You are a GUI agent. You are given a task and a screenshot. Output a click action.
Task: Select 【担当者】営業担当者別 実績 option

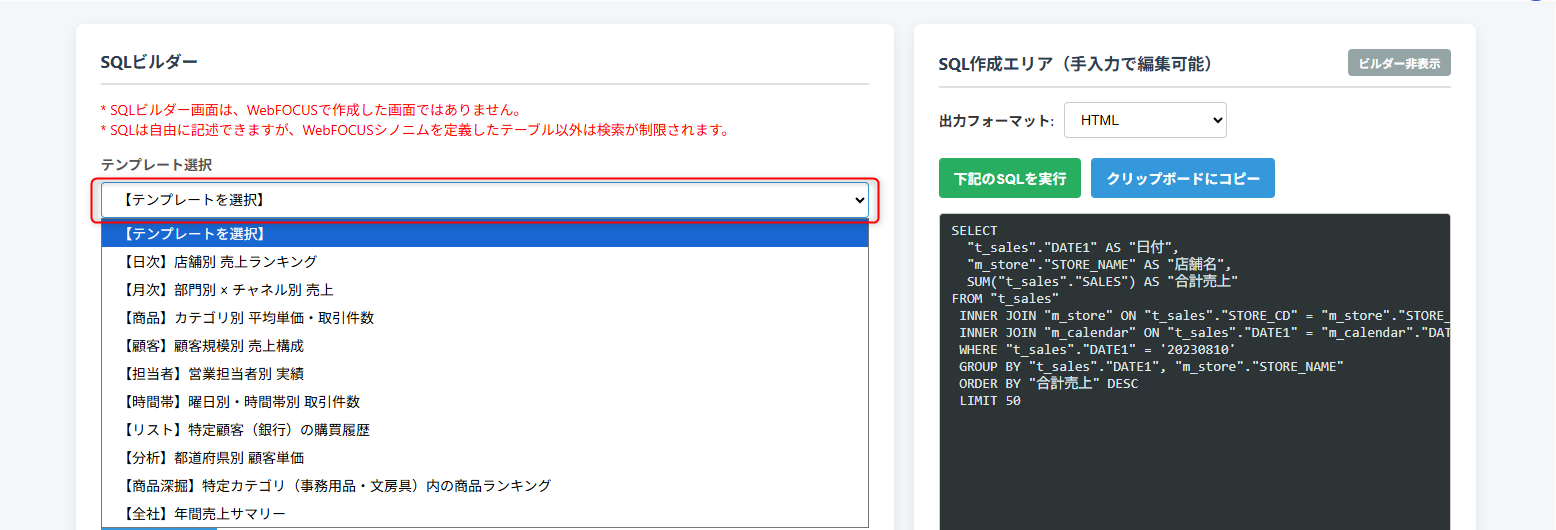484,374
